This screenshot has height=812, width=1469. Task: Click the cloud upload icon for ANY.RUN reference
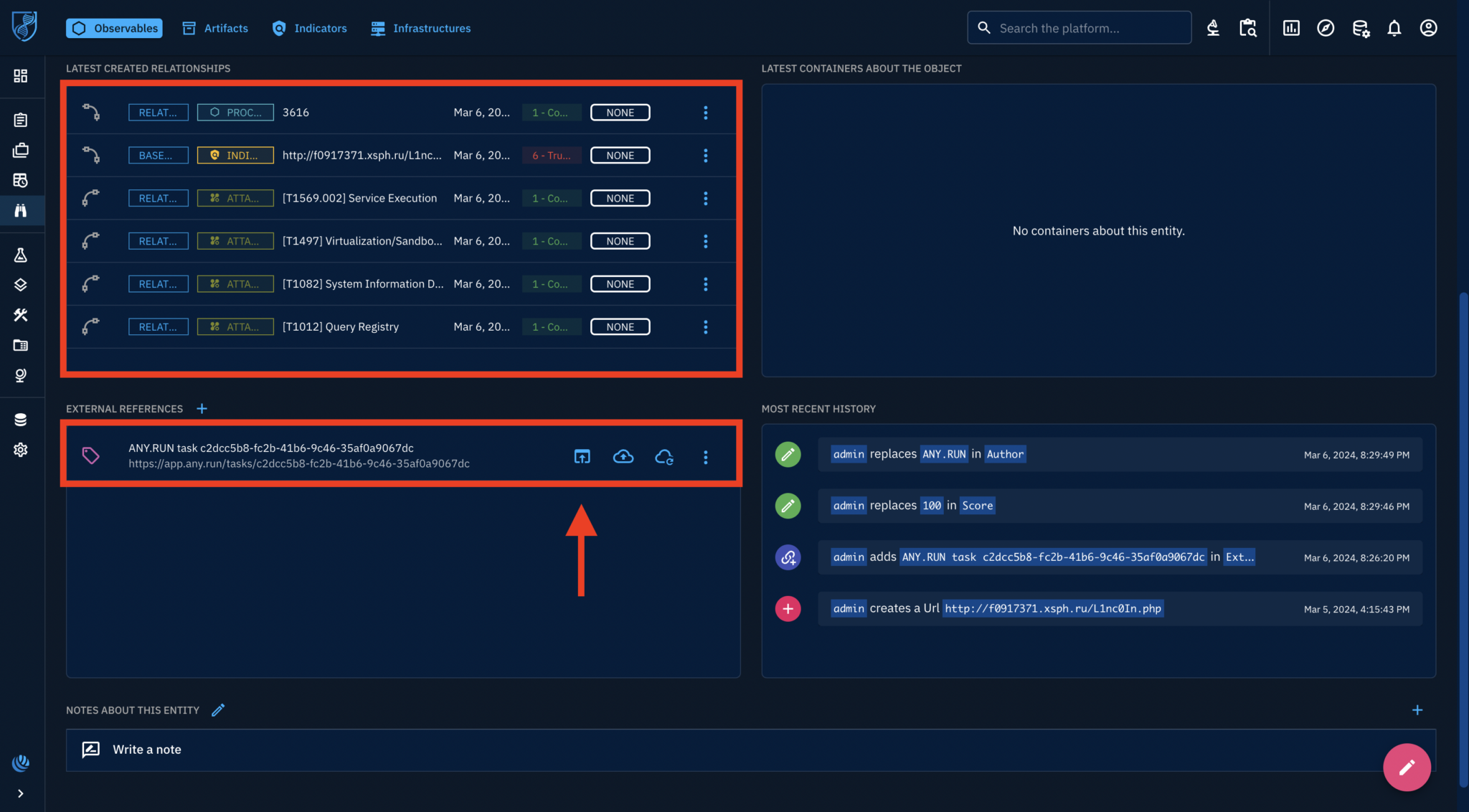point(623,456)
